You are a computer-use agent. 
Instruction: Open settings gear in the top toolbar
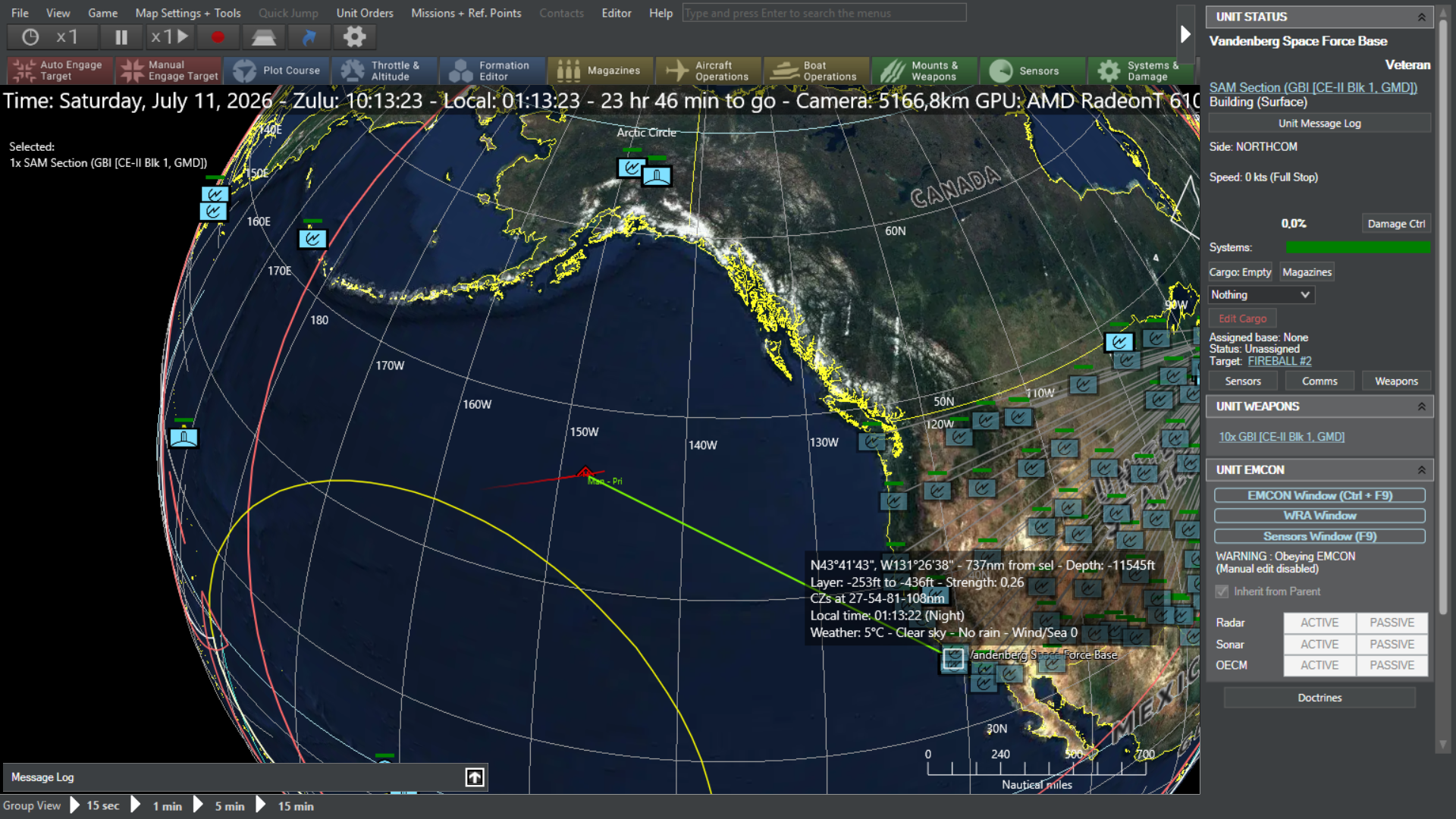coord(354,36)
